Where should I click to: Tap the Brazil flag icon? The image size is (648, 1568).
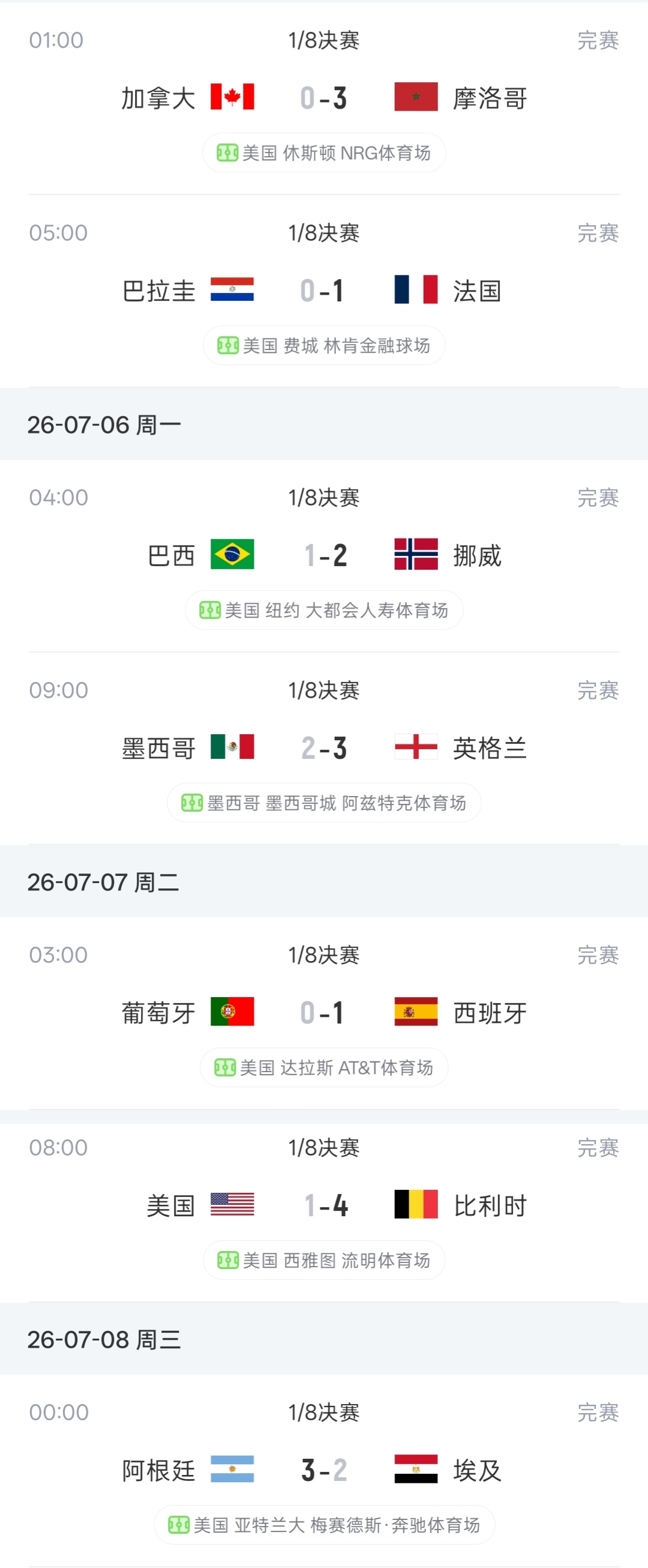[232, 555]
